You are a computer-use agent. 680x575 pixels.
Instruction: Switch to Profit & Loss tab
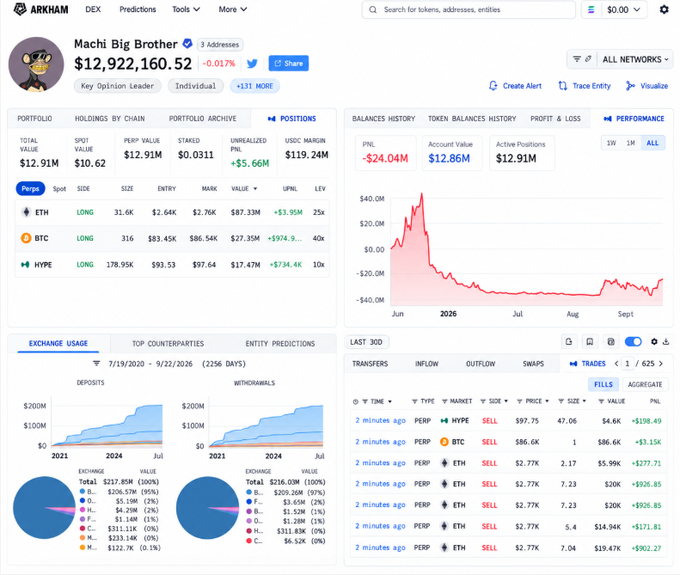tap(555, 118)
